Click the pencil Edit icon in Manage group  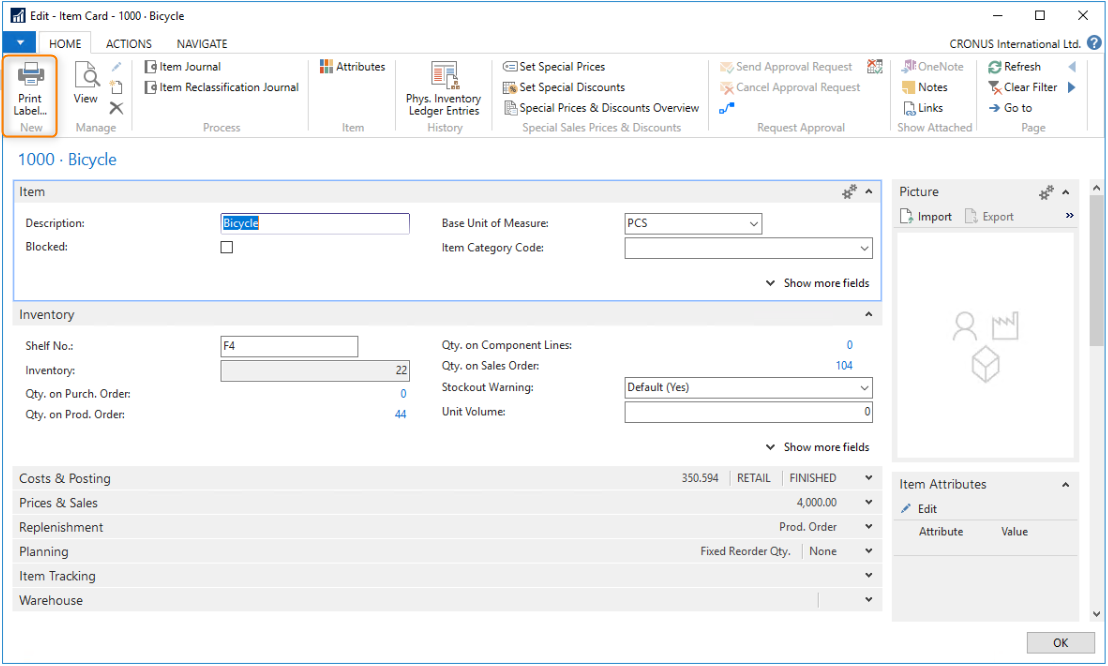point(117,66)
